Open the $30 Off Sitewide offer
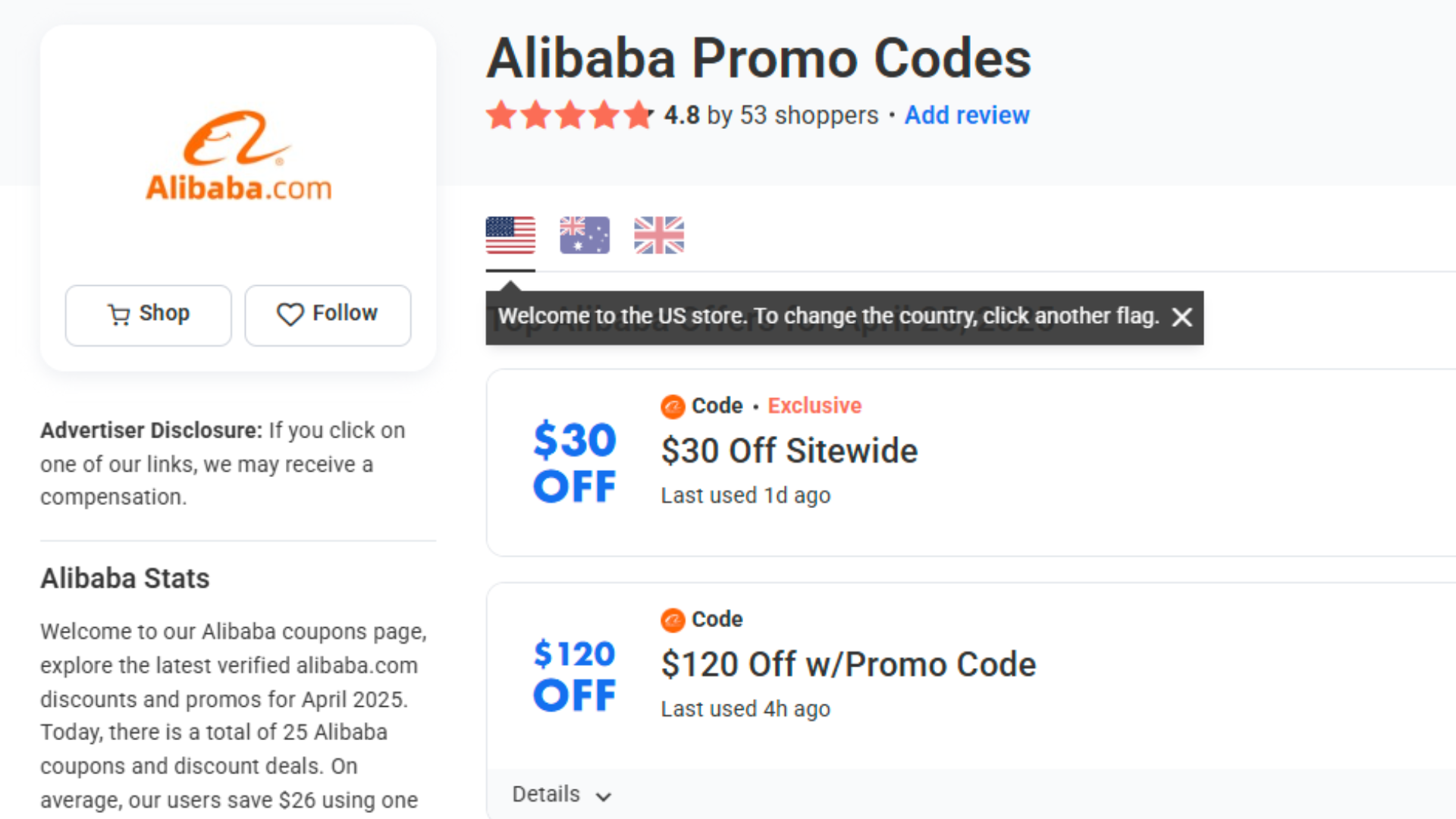Image resolution: width=1456 pixels, height=819 pixels. click(x=789, y=450)
